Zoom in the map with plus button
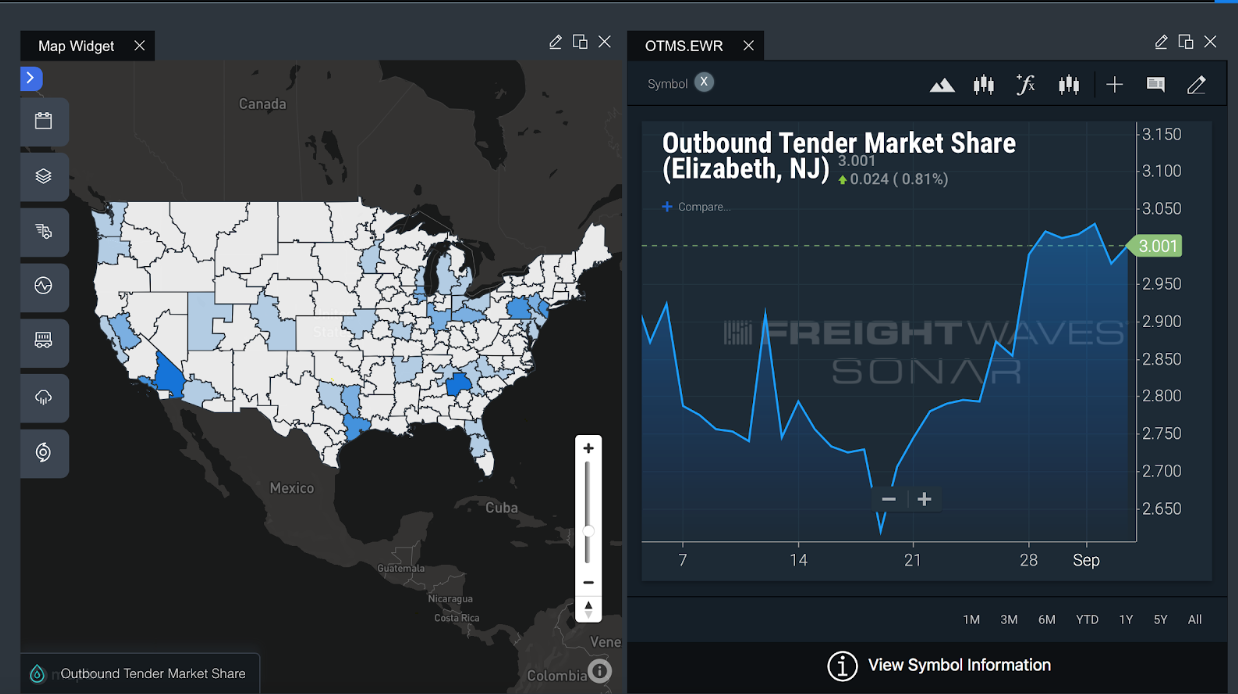Image resolution: width=1238 pixels, height=694 pixels. pyautogui.click(x=589, y=448)
